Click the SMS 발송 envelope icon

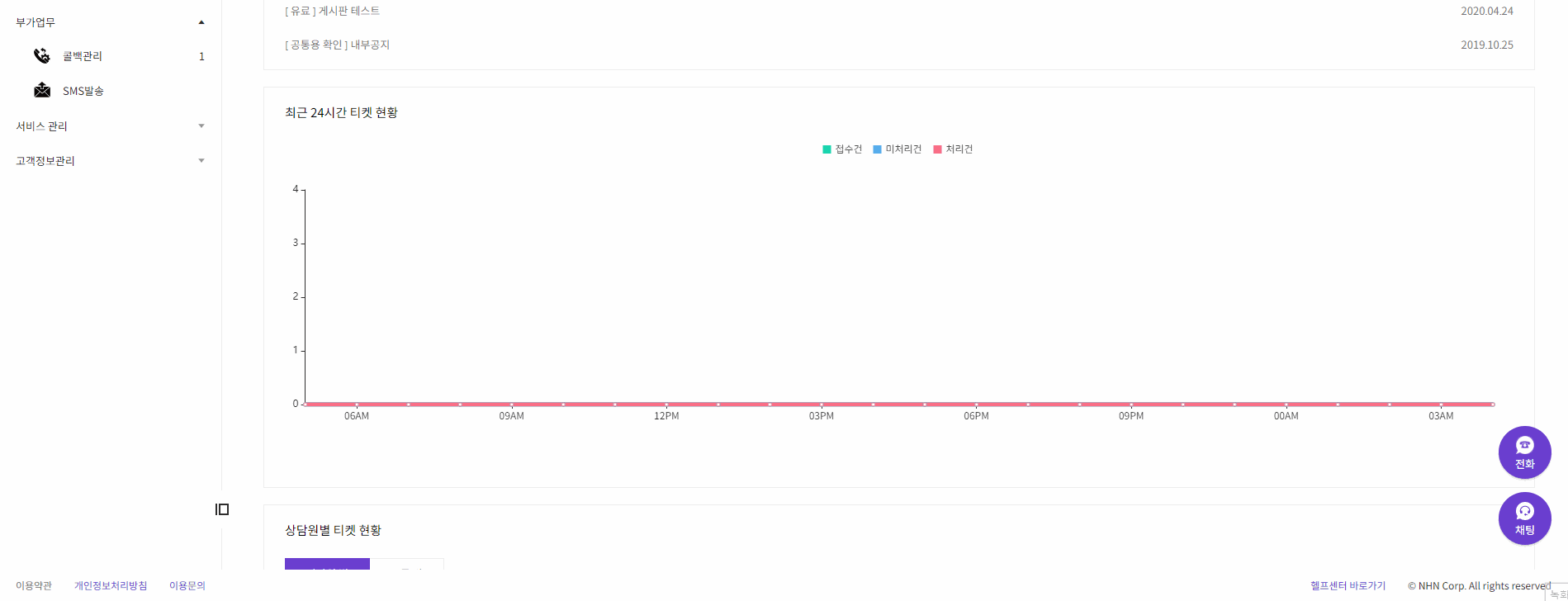coord(42,90)
